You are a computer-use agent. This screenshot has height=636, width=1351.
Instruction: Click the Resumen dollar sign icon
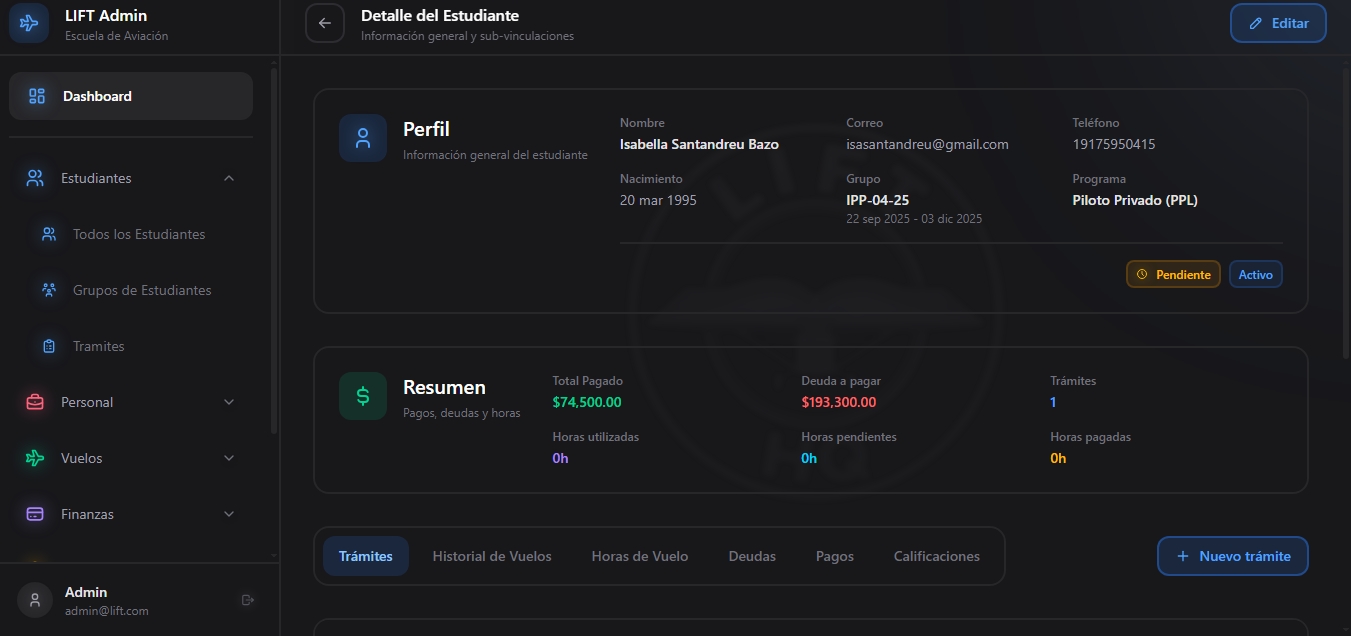click(x=363, y=396)
